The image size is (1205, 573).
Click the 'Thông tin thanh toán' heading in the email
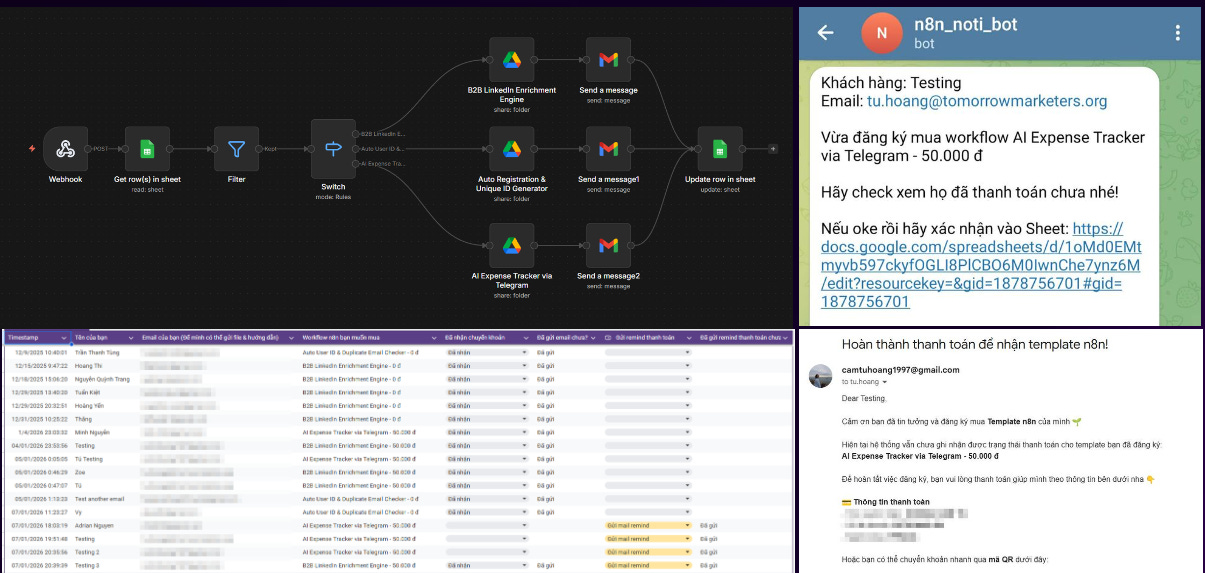coord(891,502)
